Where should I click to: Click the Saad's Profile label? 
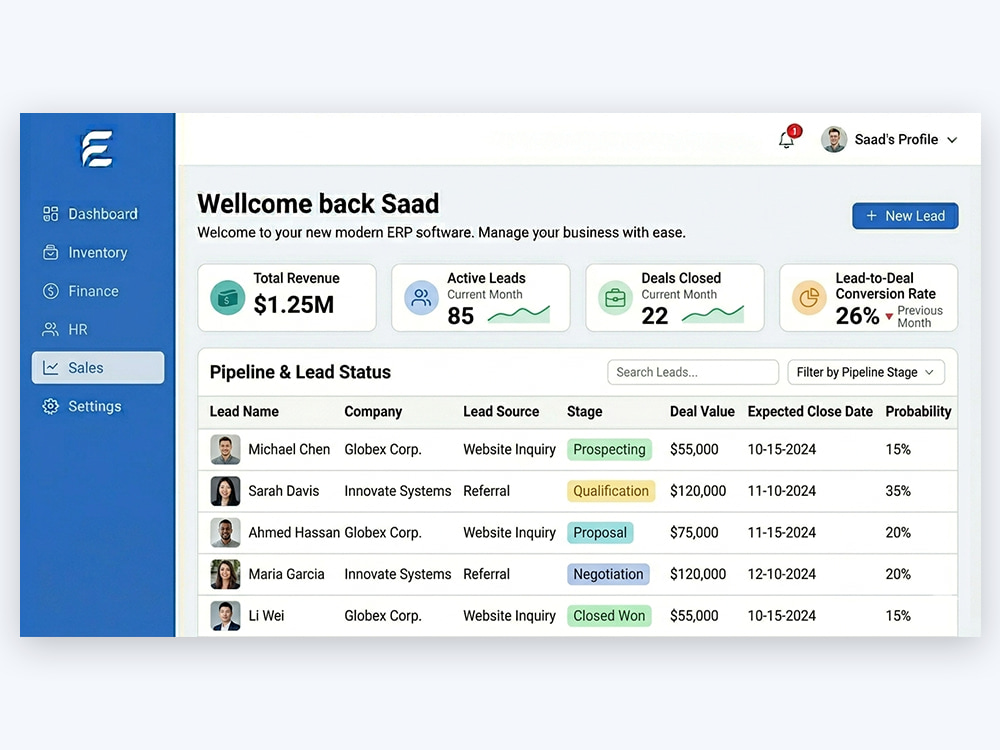[x=896, y=140]
